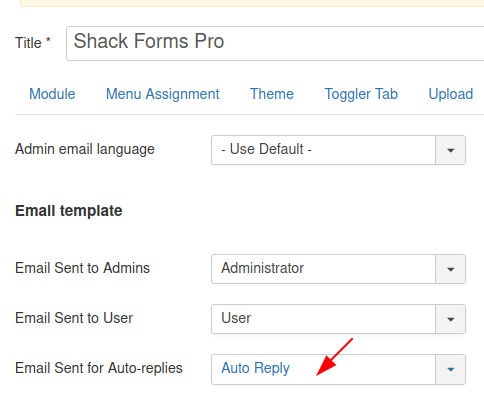
Task: Open Email Sent to User dropdown
Action: click(x=338, y=319)
